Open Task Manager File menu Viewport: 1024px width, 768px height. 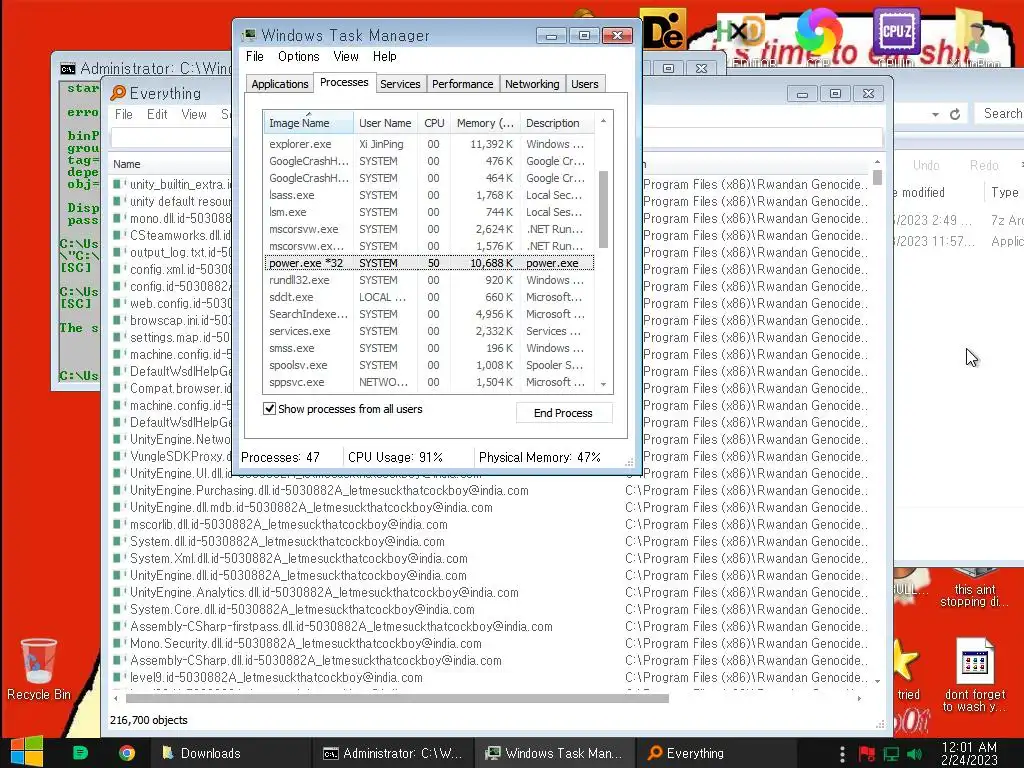[255, 56]
